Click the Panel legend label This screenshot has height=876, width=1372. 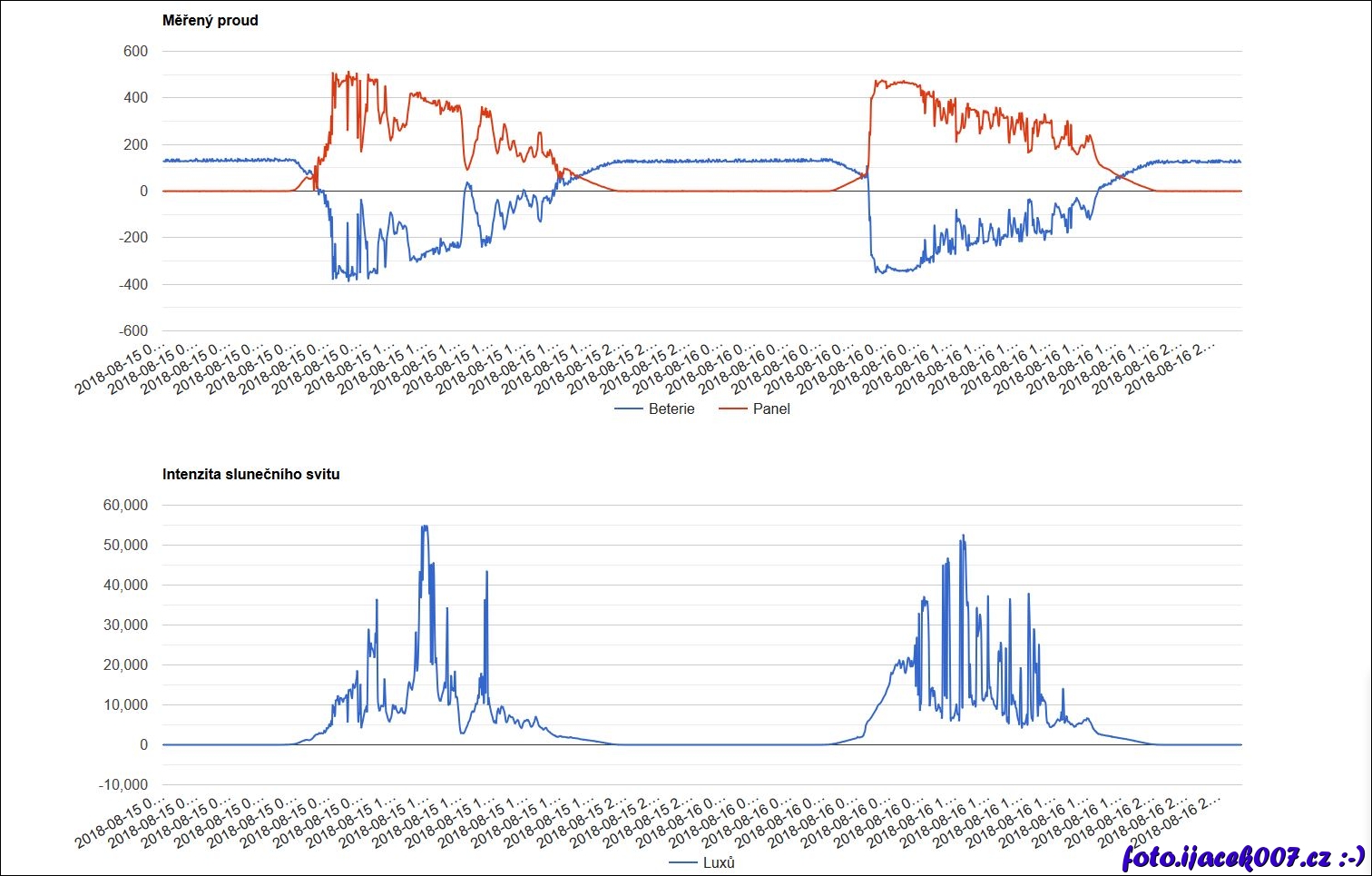(x=771, y=408)
